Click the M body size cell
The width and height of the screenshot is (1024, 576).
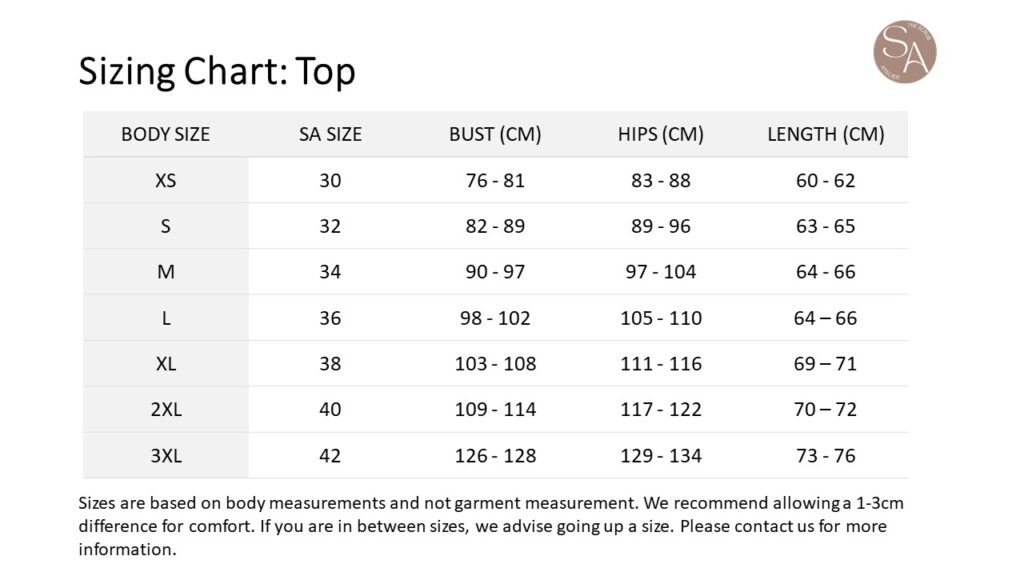pos(165,272)
